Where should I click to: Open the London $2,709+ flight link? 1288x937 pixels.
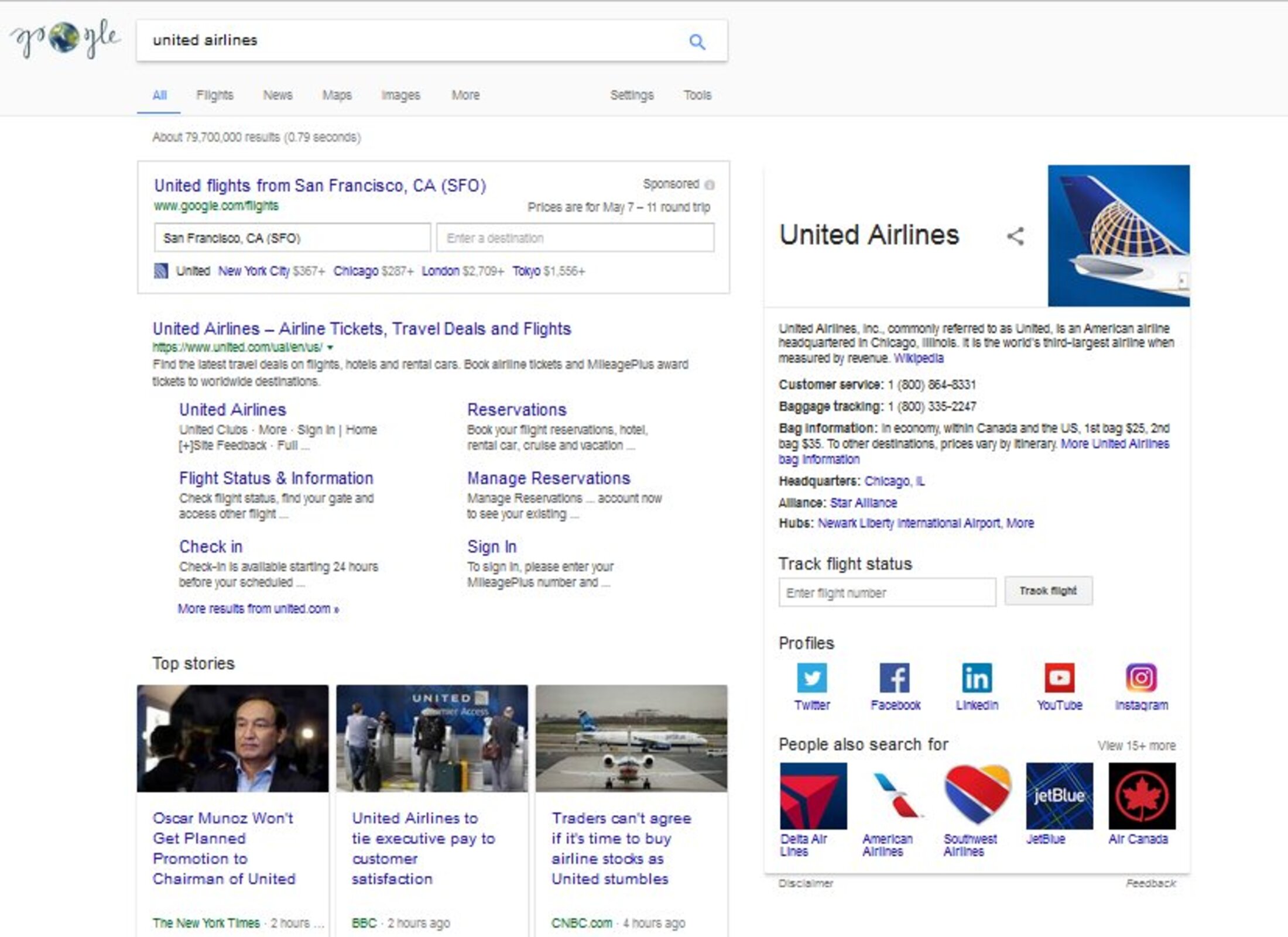tap(463, 271)
